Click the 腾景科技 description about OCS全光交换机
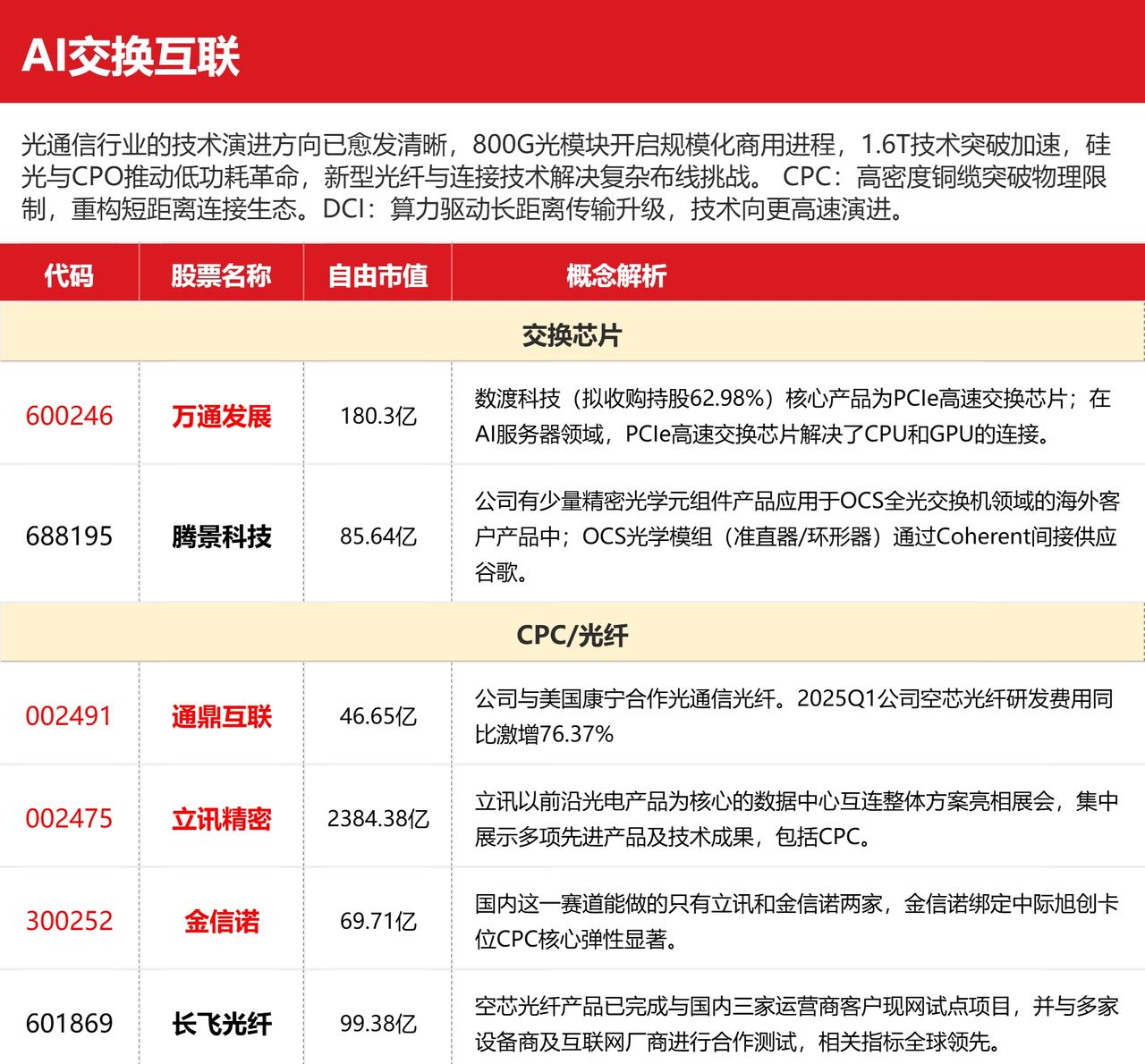Image resolution: width=1145 pixels, height=1064 pixels. click(x=796, y=536)
